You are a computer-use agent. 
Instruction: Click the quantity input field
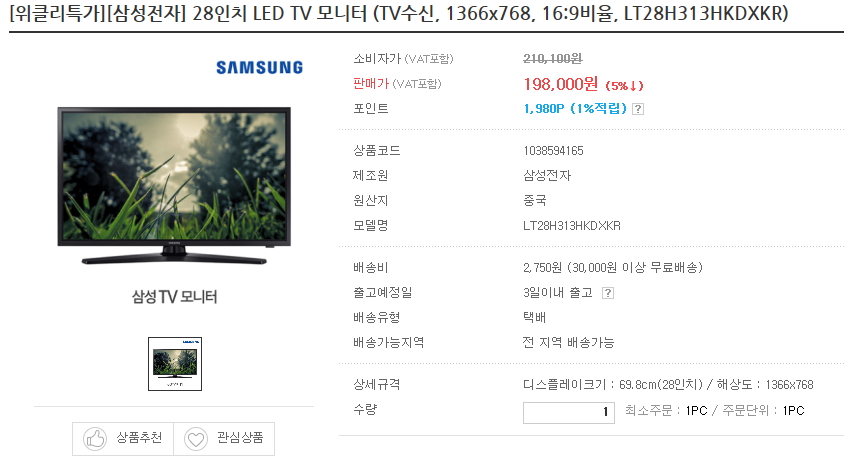tap(568, 413)
